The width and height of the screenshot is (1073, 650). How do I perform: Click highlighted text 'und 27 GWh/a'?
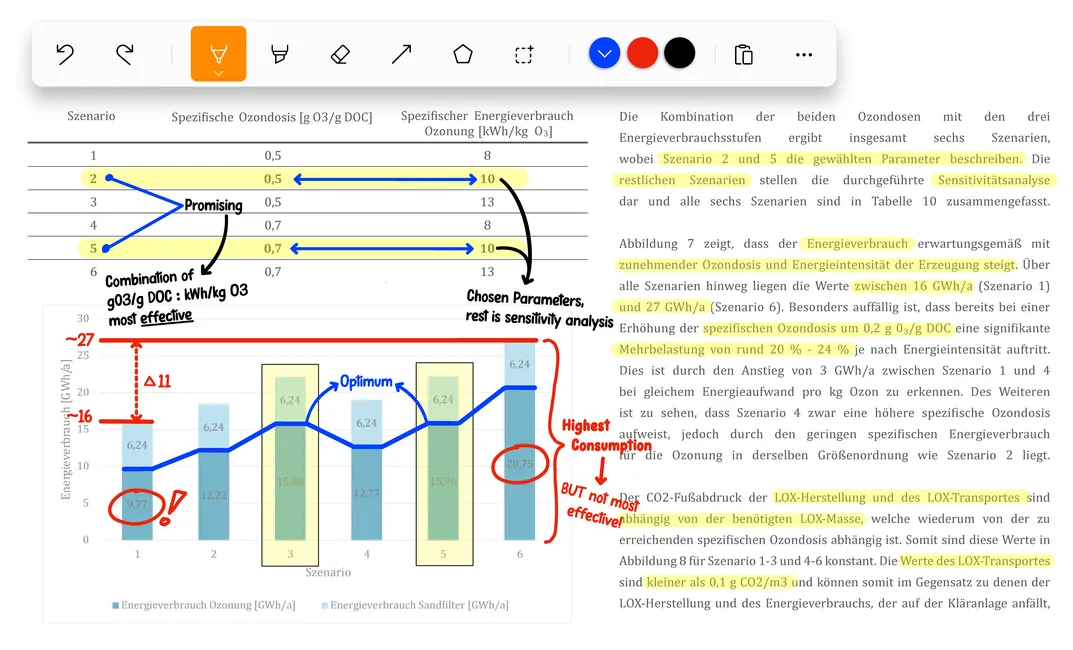click(x=662, y=307)
